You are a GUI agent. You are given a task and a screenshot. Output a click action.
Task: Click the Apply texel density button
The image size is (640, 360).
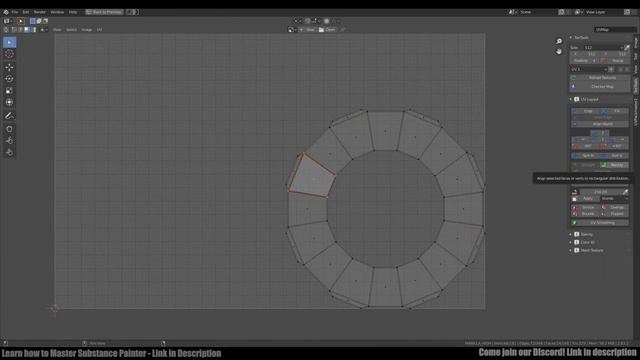585,199
